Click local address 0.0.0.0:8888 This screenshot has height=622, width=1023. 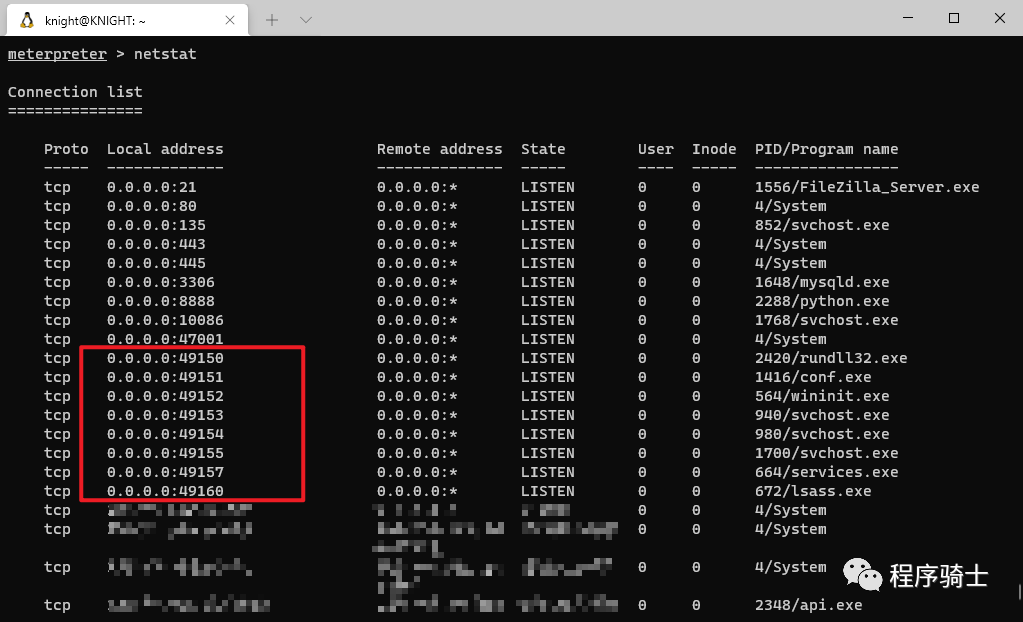click(x=160, y=301)
